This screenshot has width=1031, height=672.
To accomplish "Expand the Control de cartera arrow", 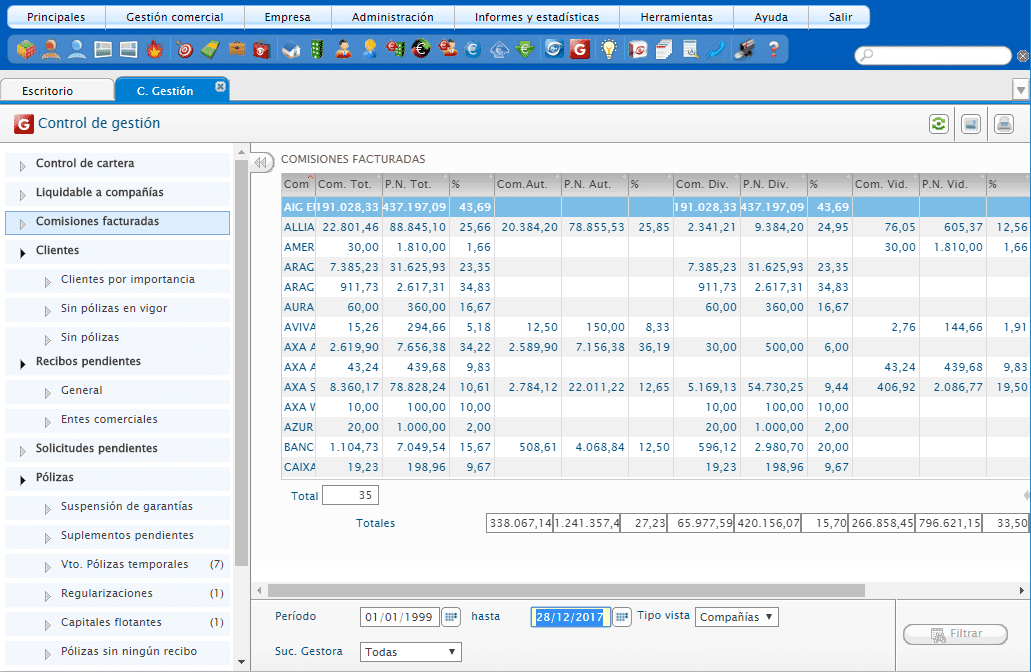I will [23, 166].
